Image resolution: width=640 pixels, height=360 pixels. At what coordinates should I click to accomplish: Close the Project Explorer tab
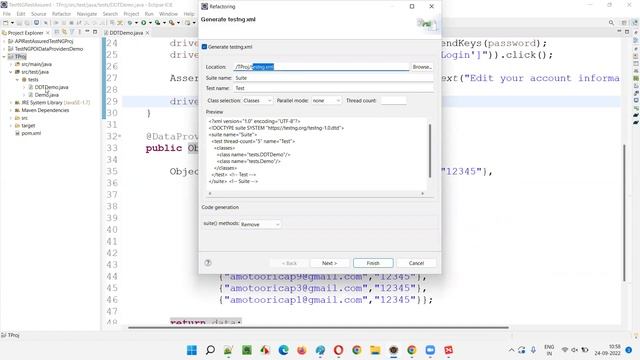click(48, 33)
